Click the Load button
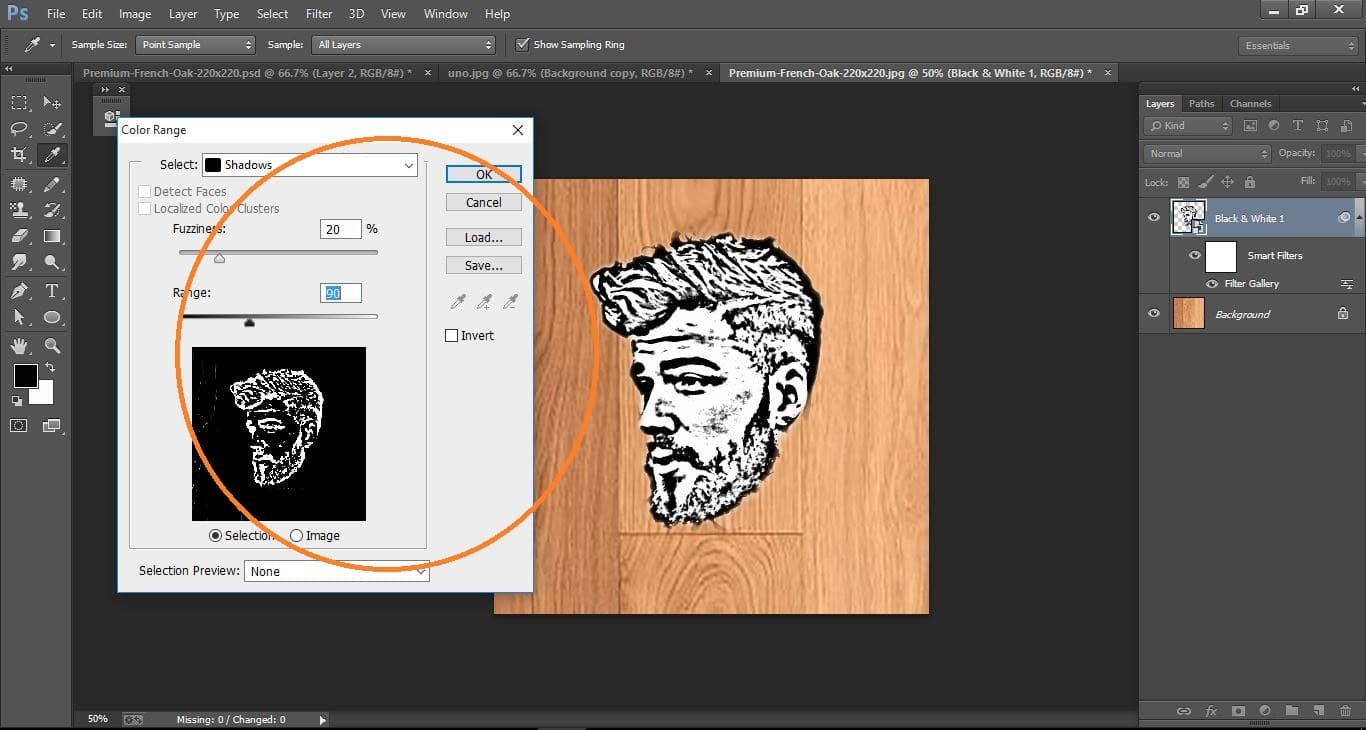This screenshot has width=1366, height=730. (483, 237)
